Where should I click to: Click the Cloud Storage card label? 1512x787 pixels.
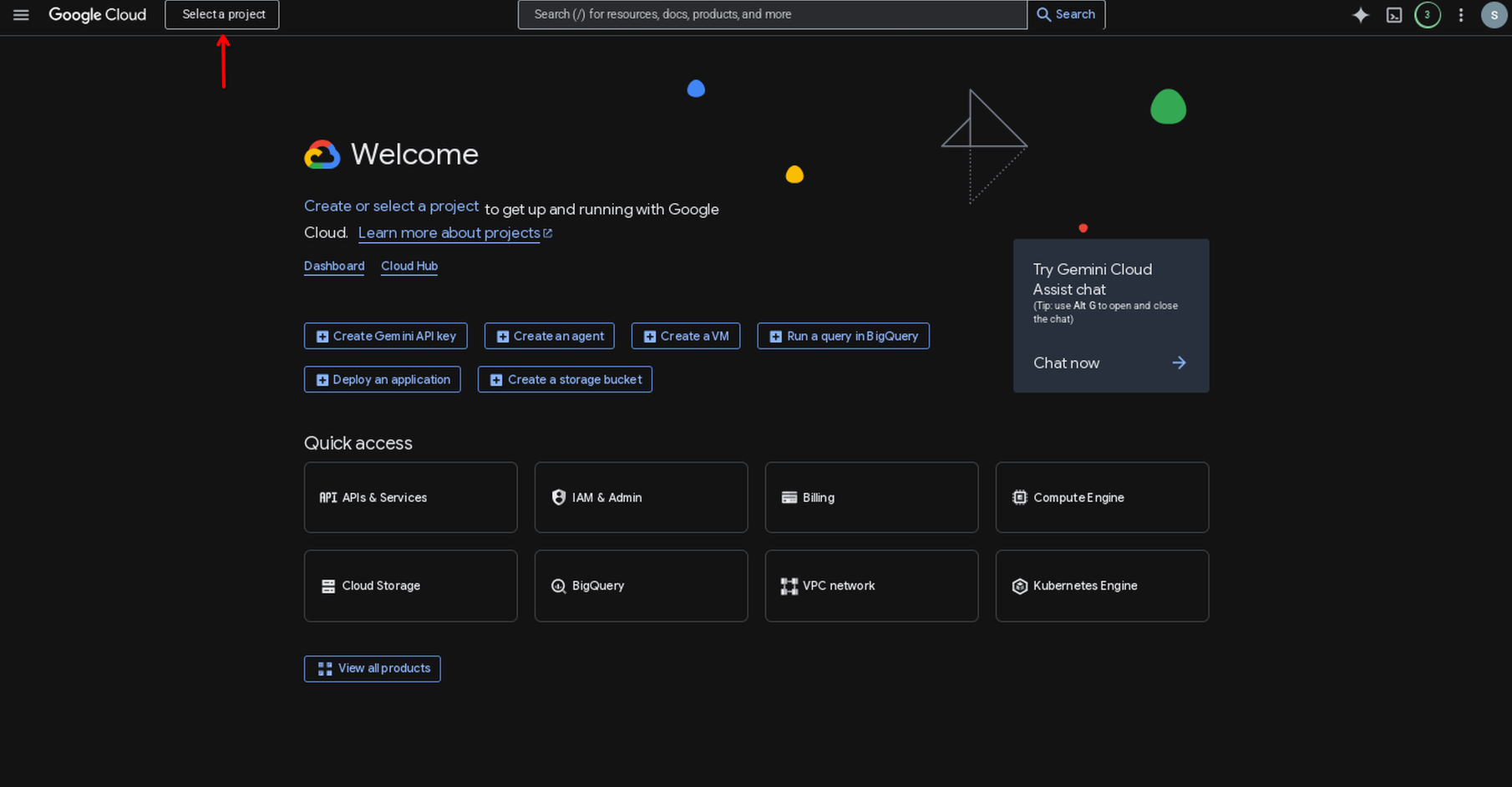tap(381, 586)
